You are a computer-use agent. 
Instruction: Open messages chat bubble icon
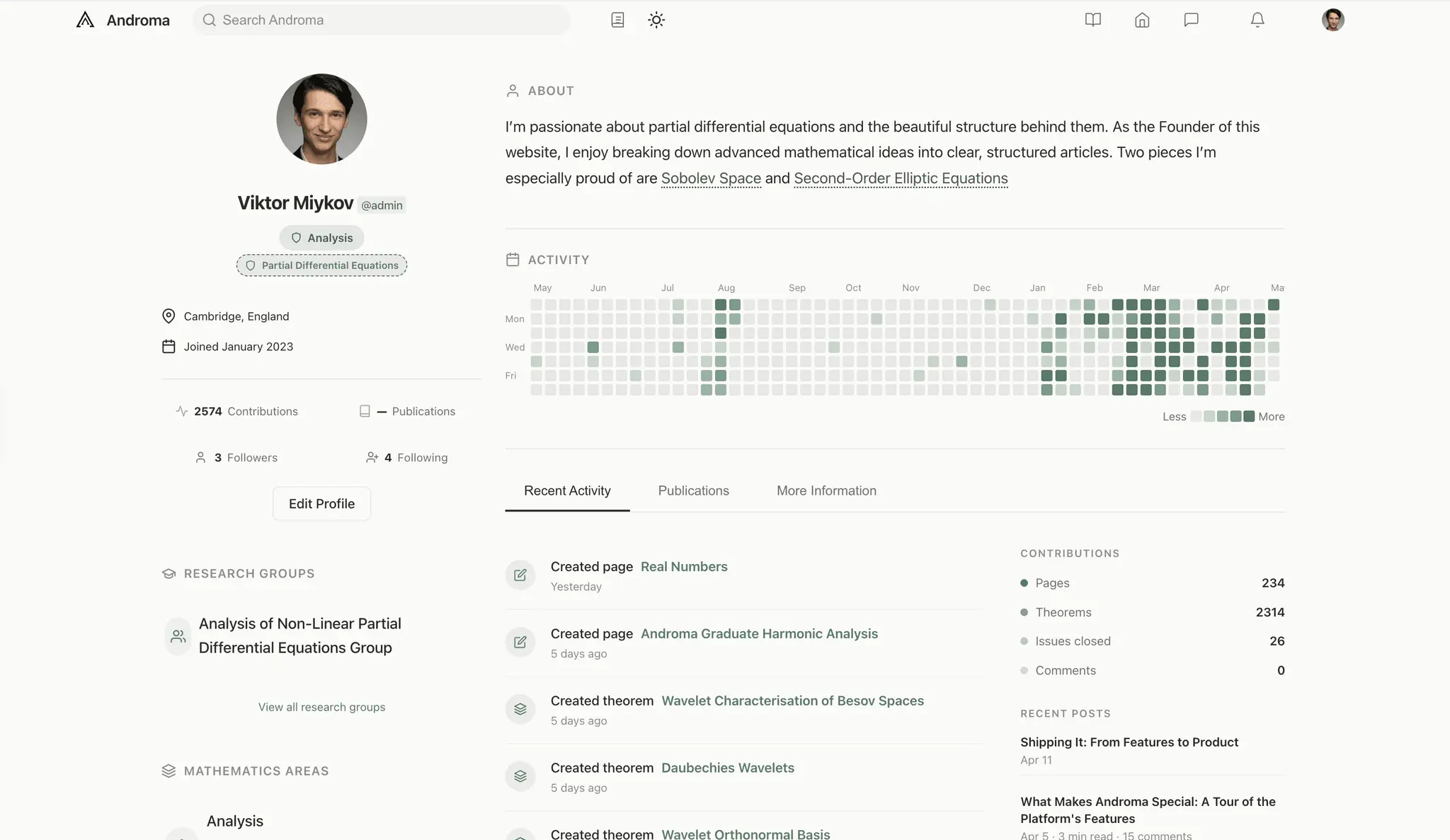click(x=1192, y=20)
